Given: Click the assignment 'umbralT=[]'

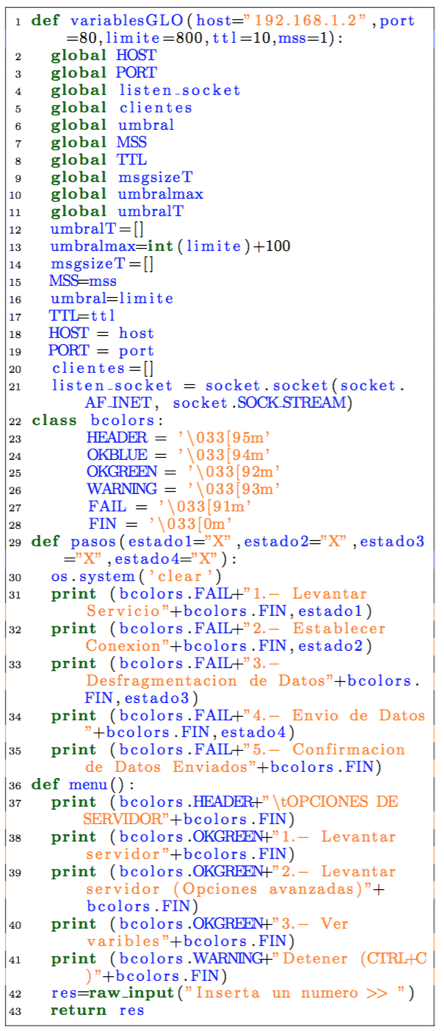Looking at the screenshot, I should [97, 228].
